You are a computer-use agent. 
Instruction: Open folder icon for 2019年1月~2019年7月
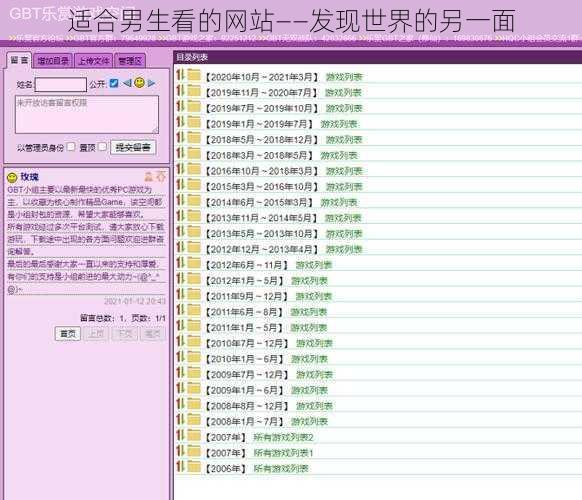(194, 122)
